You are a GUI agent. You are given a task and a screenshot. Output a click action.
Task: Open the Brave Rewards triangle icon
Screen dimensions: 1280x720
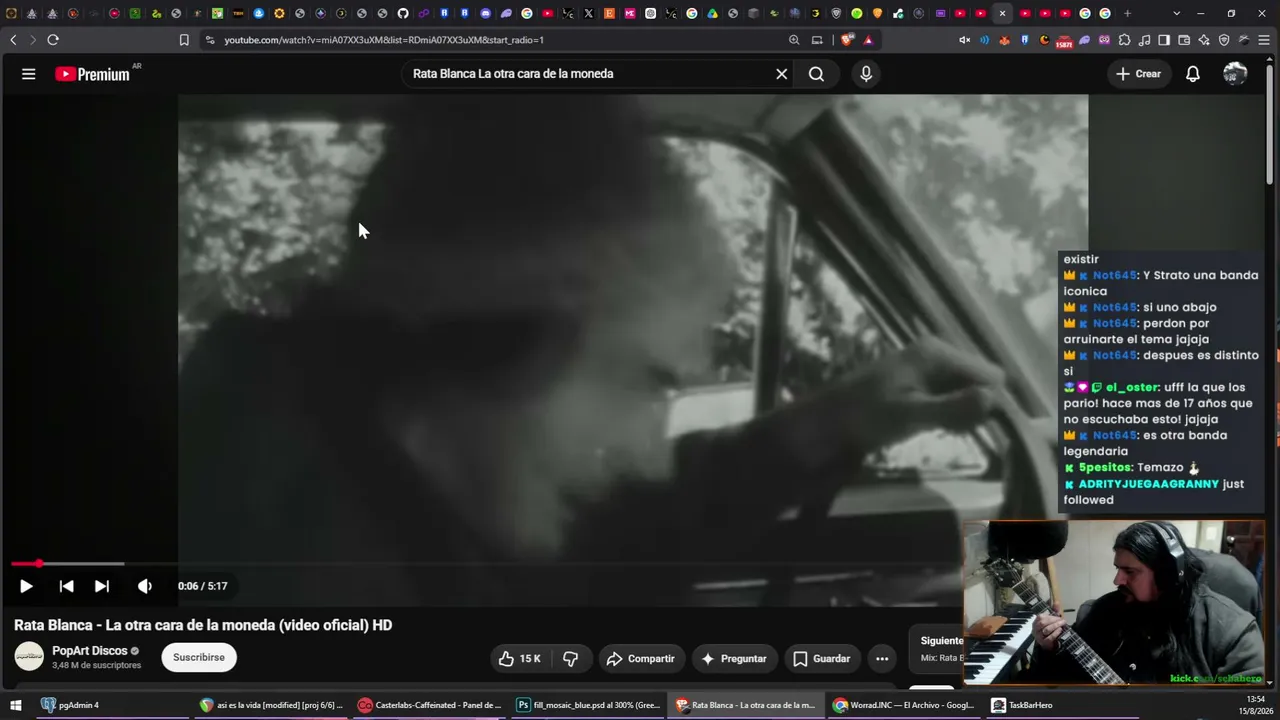[x=868, y=40]
